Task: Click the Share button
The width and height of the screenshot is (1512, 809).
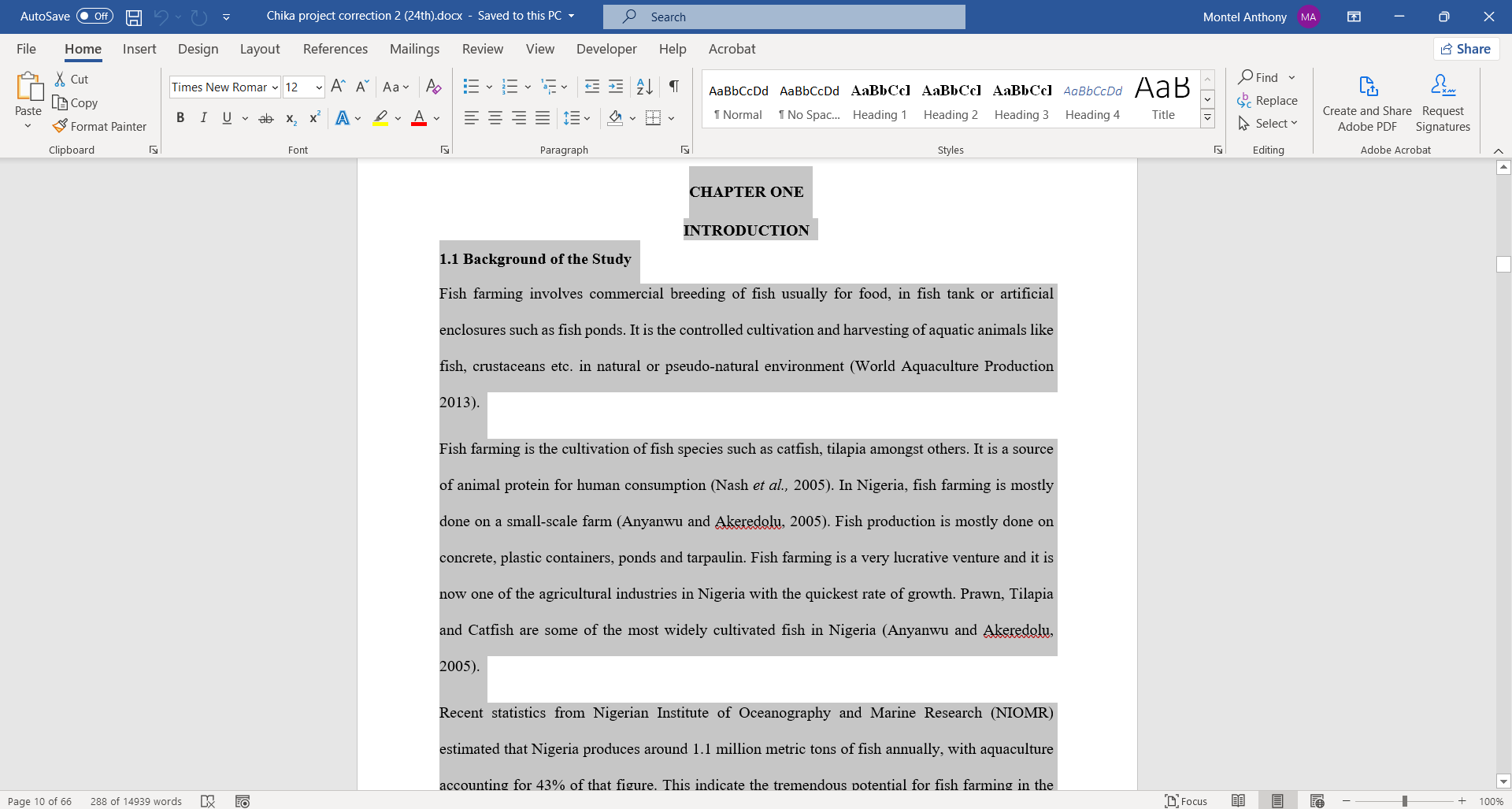Action: [x=1466, y=49]
